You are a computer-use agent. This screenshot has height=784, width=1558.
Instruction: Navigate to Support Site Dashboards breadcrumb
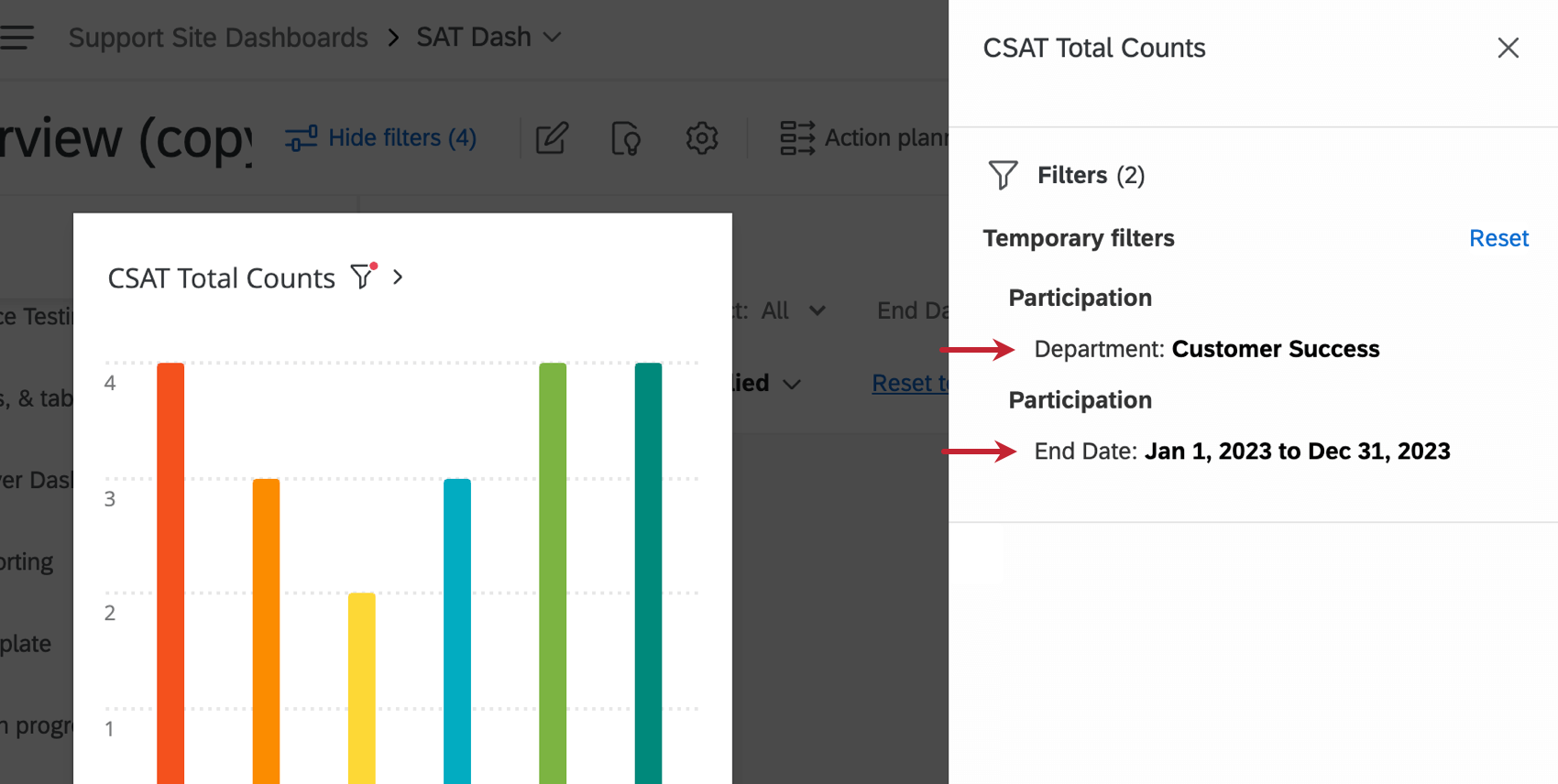tap(218, 37)
